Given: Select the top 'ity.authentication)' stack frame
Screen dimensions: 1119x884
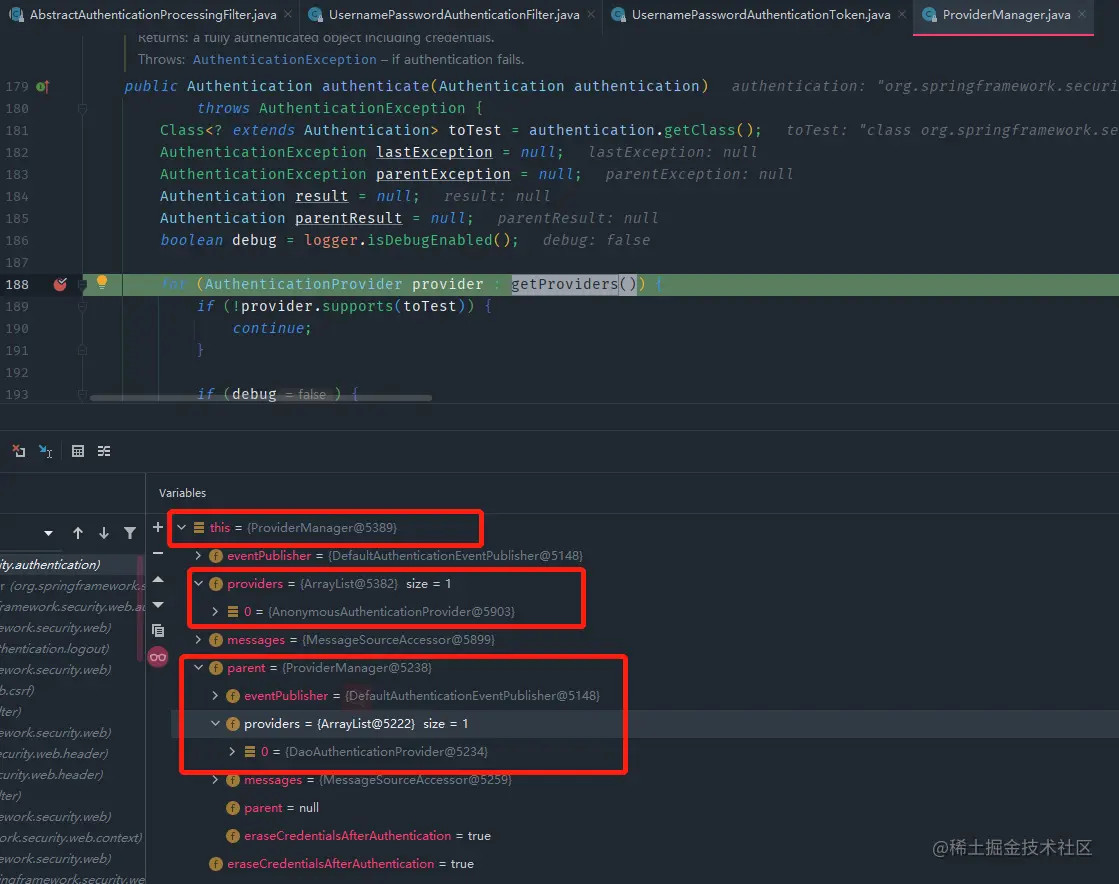Looking at the screenshot, I should 70,564.
